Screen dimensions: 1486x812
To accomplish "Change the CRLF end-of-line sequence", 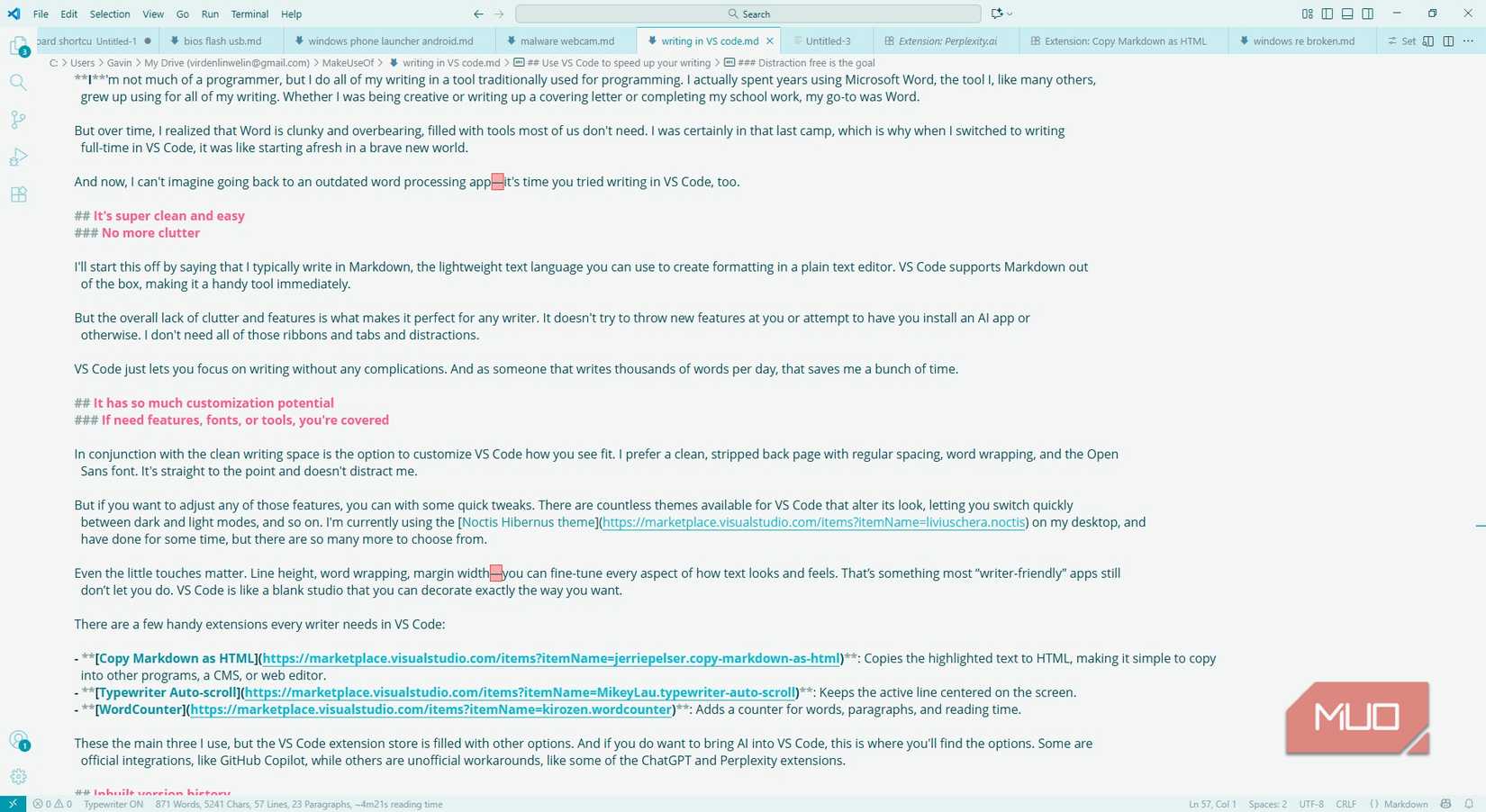I will point(1346,804).
